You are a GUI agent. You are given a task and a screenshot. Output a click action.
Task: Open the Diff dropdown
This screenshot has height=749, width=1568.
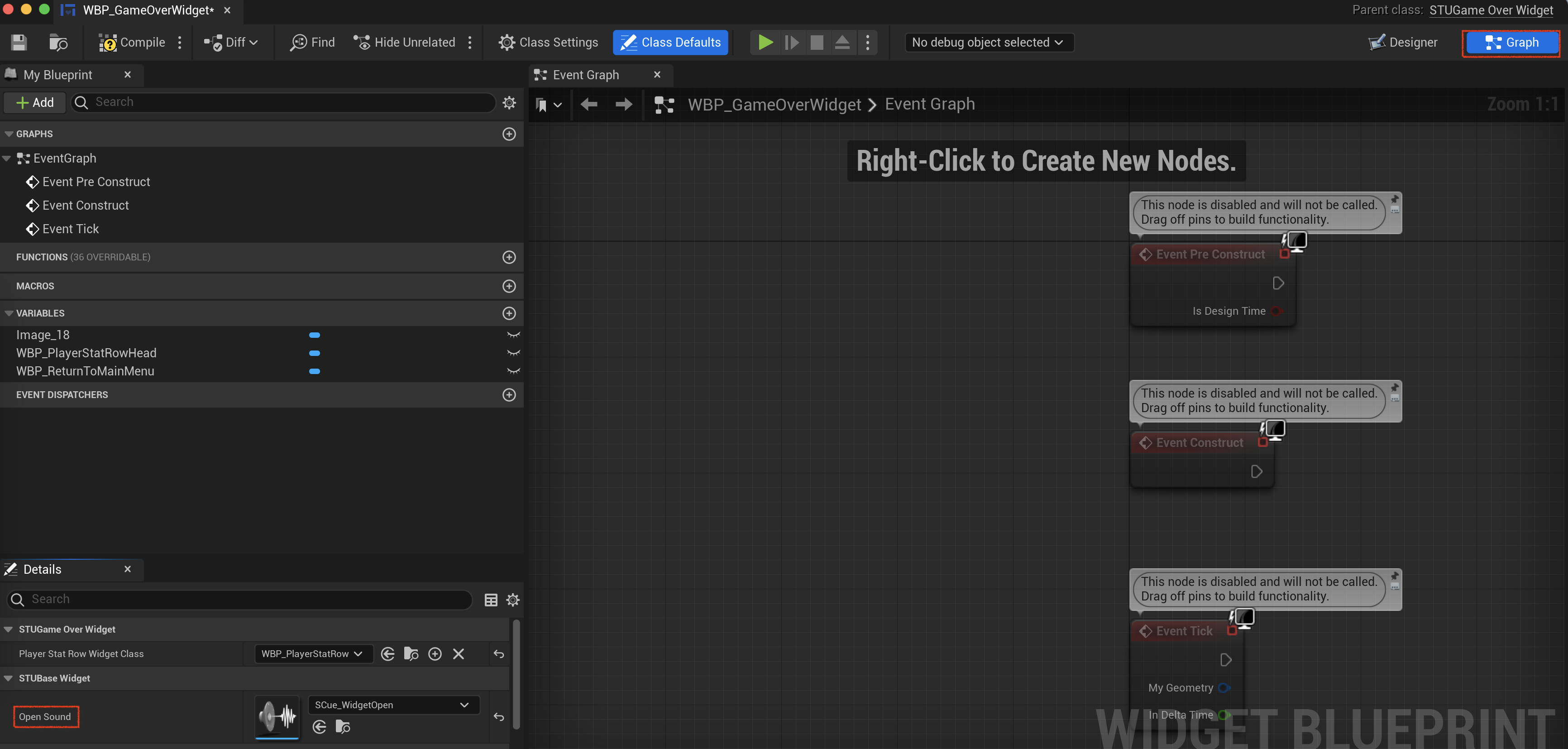coord(231,43)
